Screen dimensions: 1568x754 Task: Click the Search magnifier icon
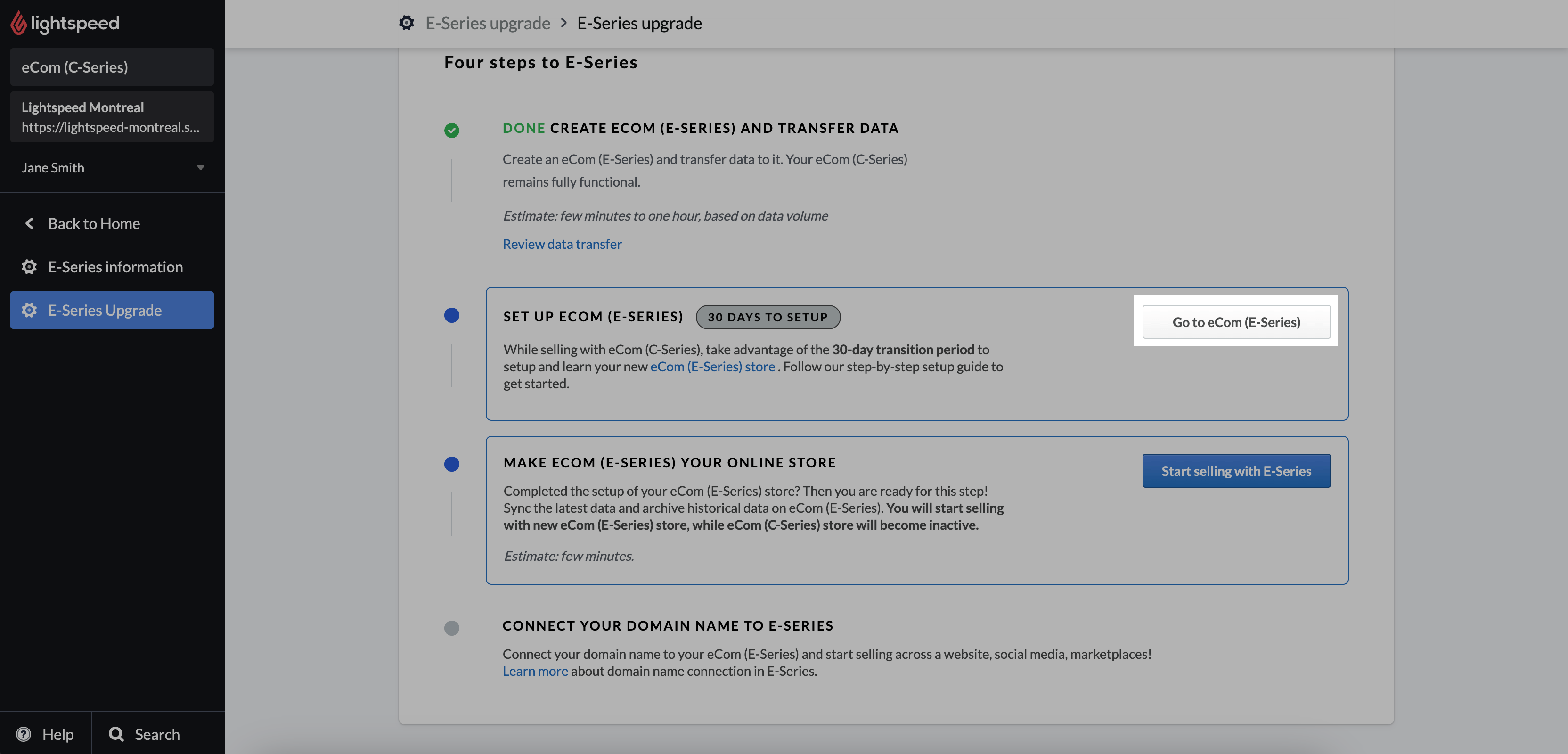pos(115,734)
